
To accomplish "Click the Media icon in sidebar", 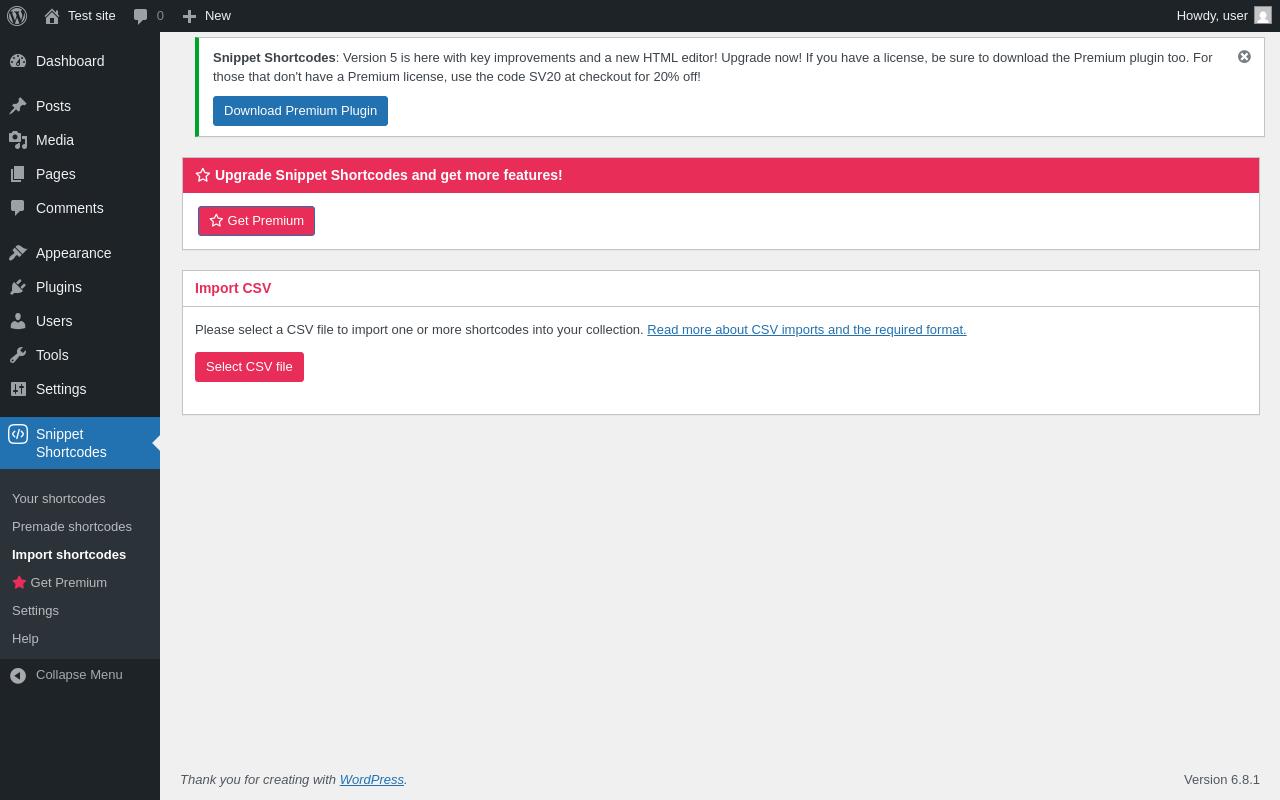I will coord(18,140).
